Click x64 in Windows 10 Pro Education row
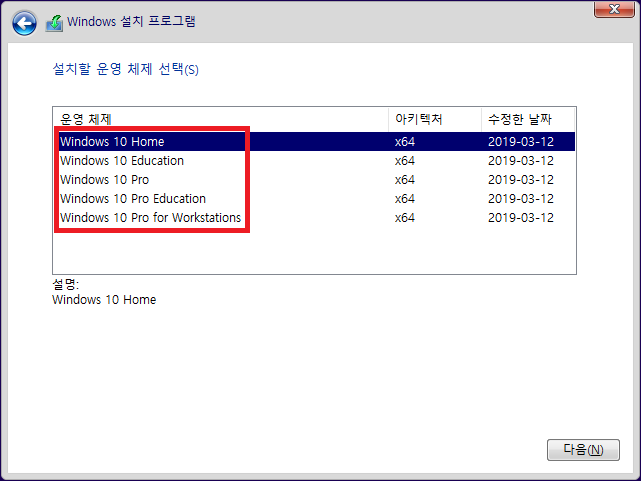 point(405,199)
